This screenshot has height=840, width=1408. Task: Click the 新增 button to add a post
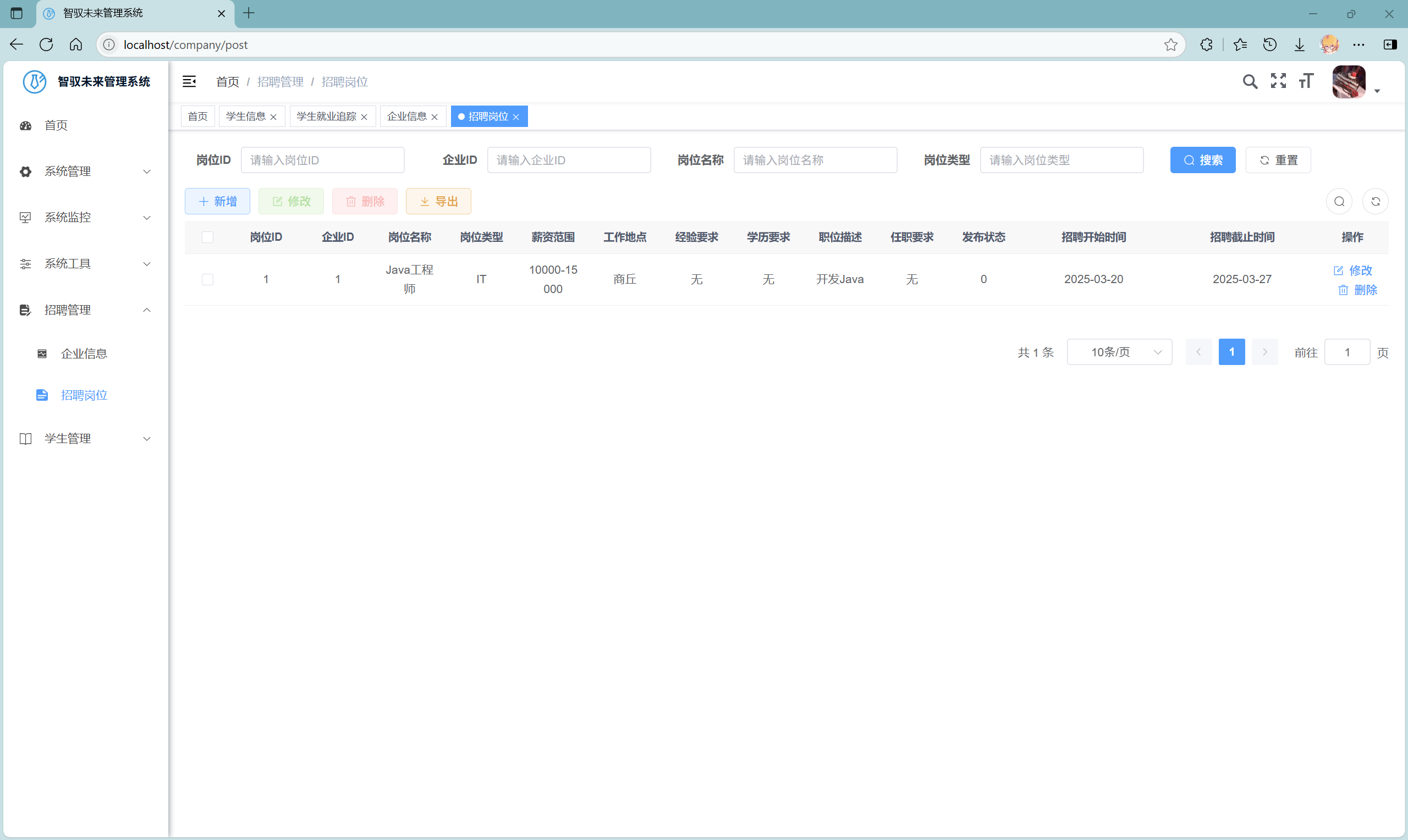coord(217,201)
